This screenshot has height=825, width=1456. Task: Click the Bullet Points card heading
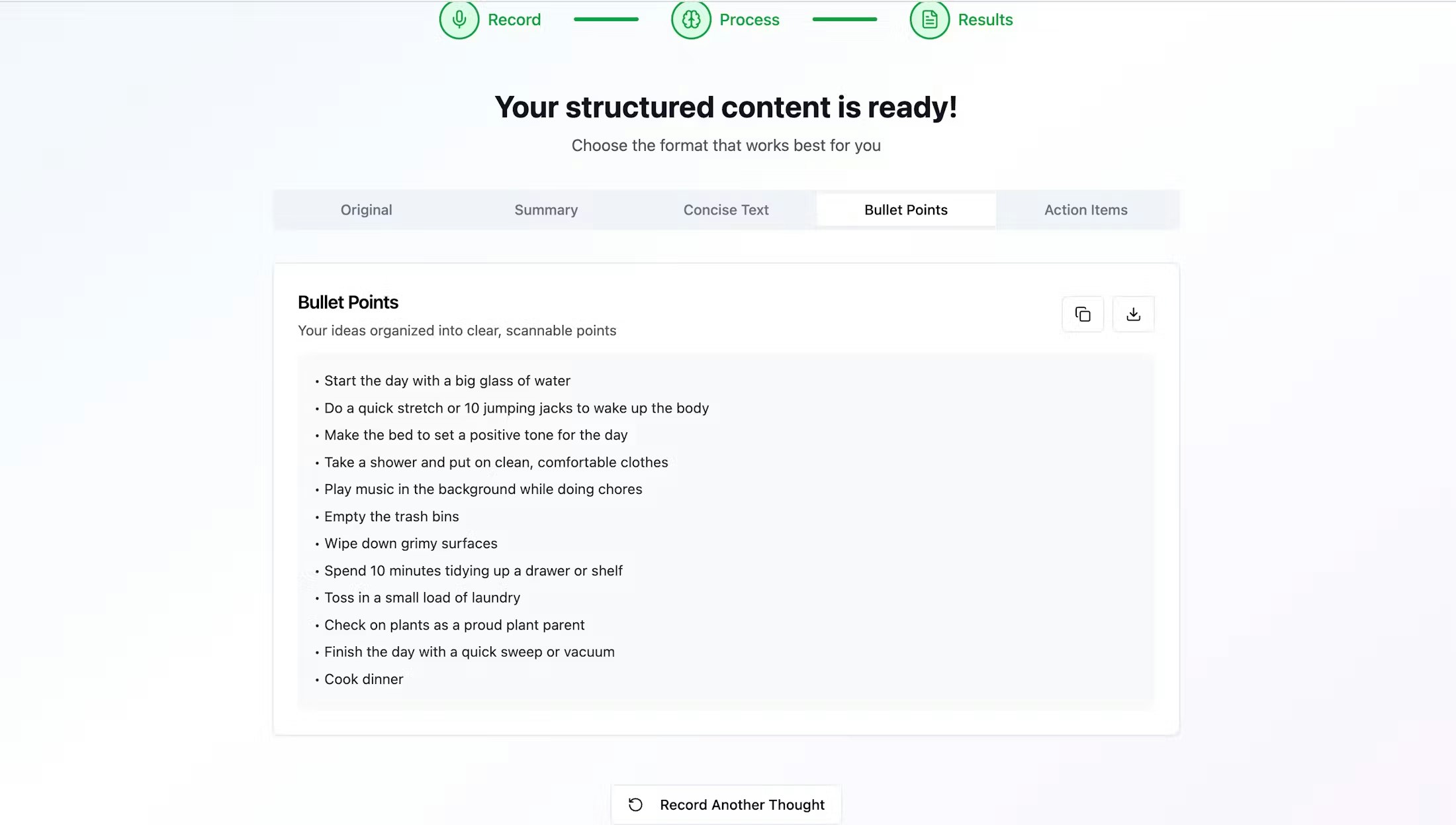tap(348, 303)
